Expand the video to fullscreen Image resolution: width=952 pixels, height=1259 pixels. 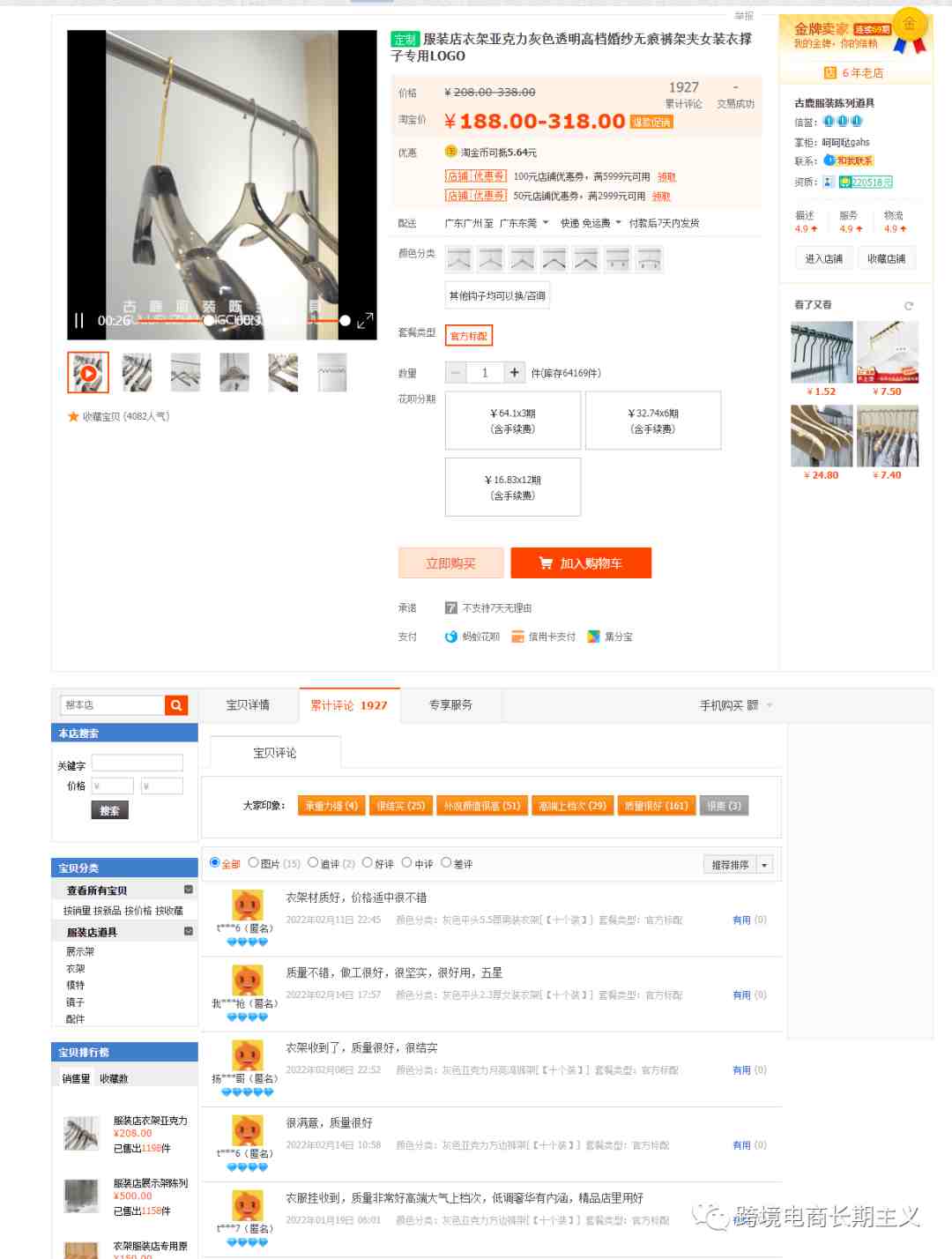pos(365,320)
